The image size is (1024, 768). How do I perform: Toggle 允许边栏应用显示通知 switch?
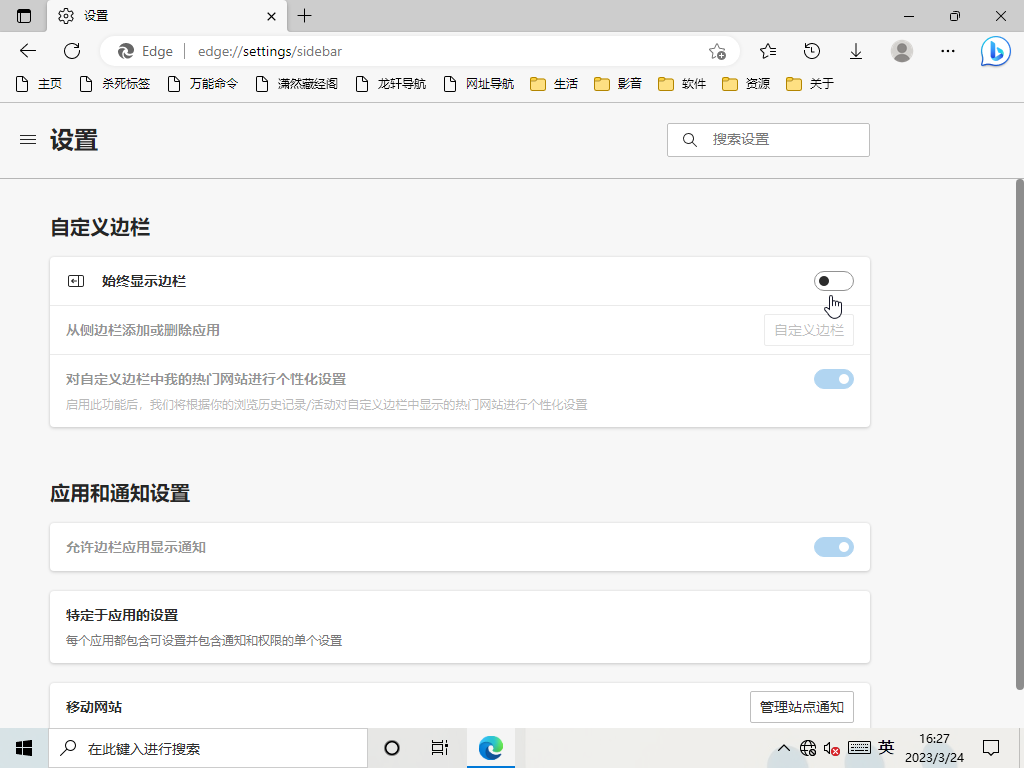tap(833, 547)
